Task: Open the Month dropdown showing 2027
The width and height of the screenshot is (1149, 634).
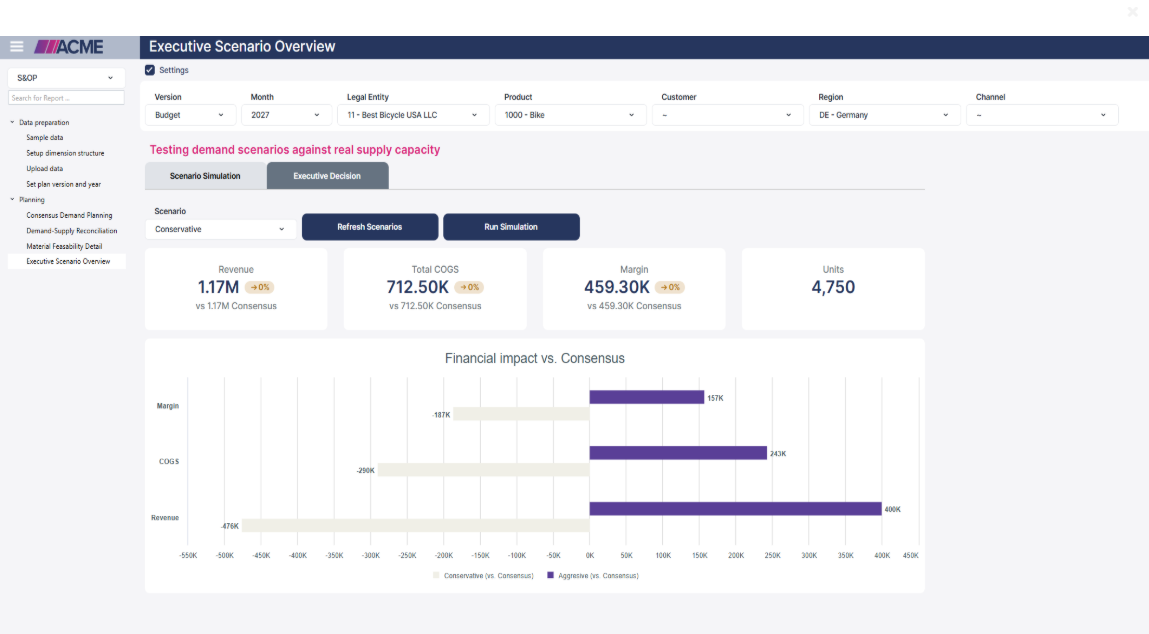Action: 285,115
